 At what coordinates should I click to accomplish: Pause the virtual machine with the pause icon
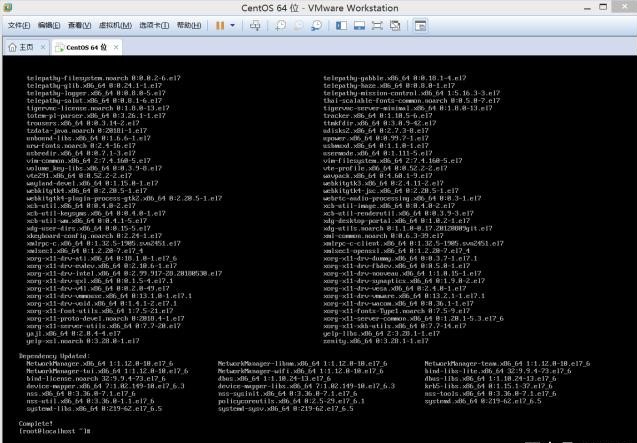[x=218, y=25]
